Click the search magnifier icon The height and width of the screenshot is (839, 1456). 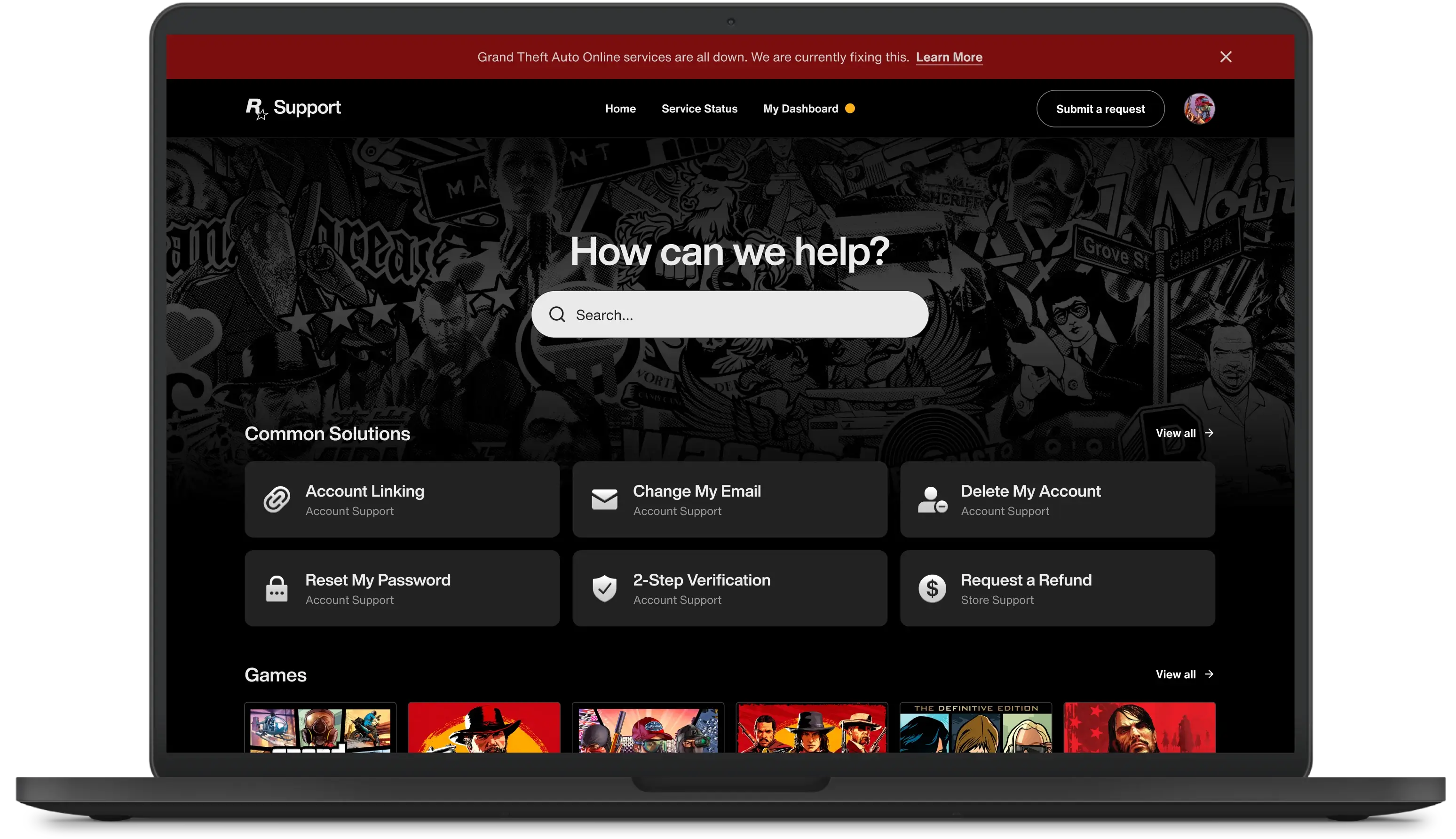pyautogui.click(x=557, y=315)
